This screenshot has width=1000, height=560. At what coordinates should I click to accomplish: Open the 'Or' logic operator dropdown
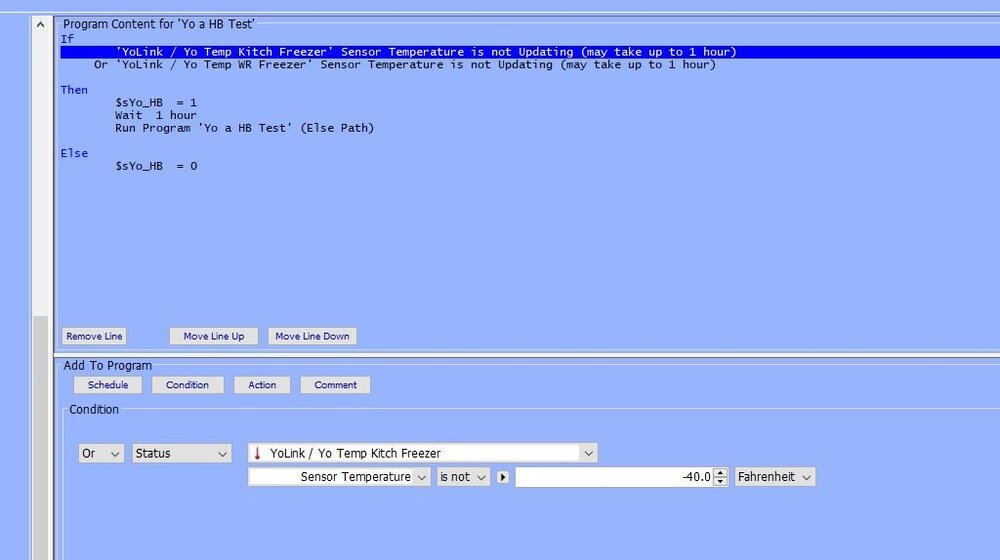click(101, 454)
